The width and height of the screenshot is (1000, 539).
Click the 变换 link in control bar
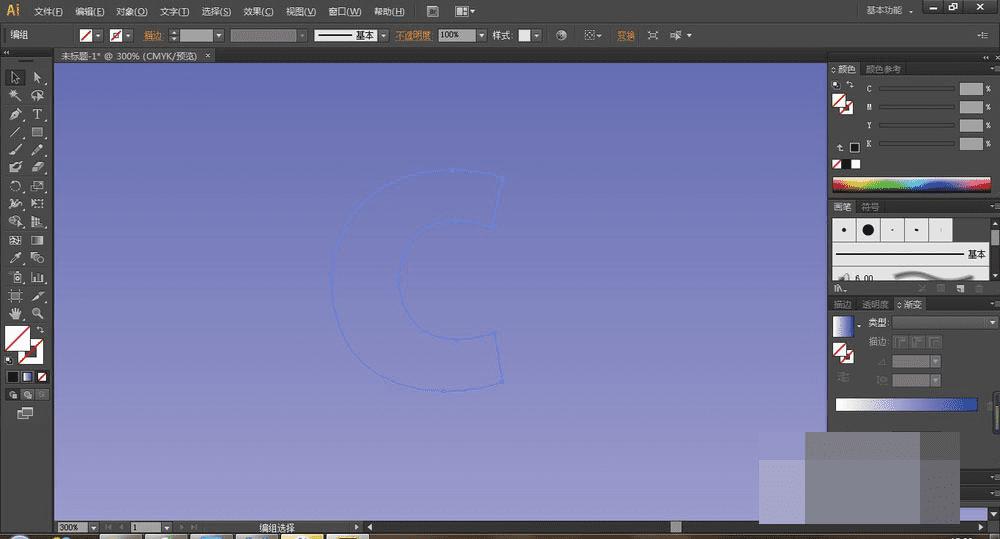pos(625,35)
